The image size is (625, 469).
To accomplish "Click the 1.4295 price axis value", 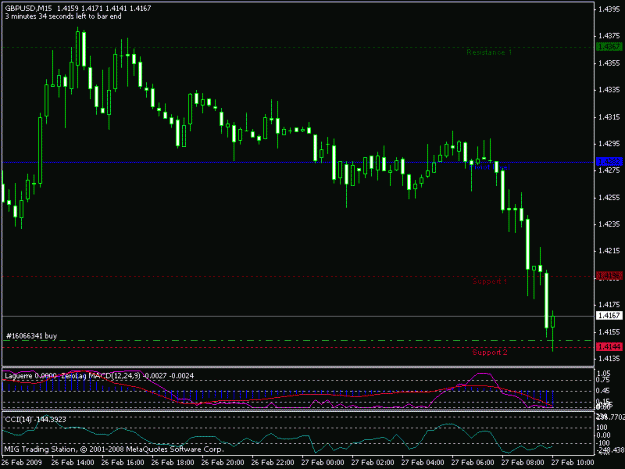I will [x=609, y=143].
